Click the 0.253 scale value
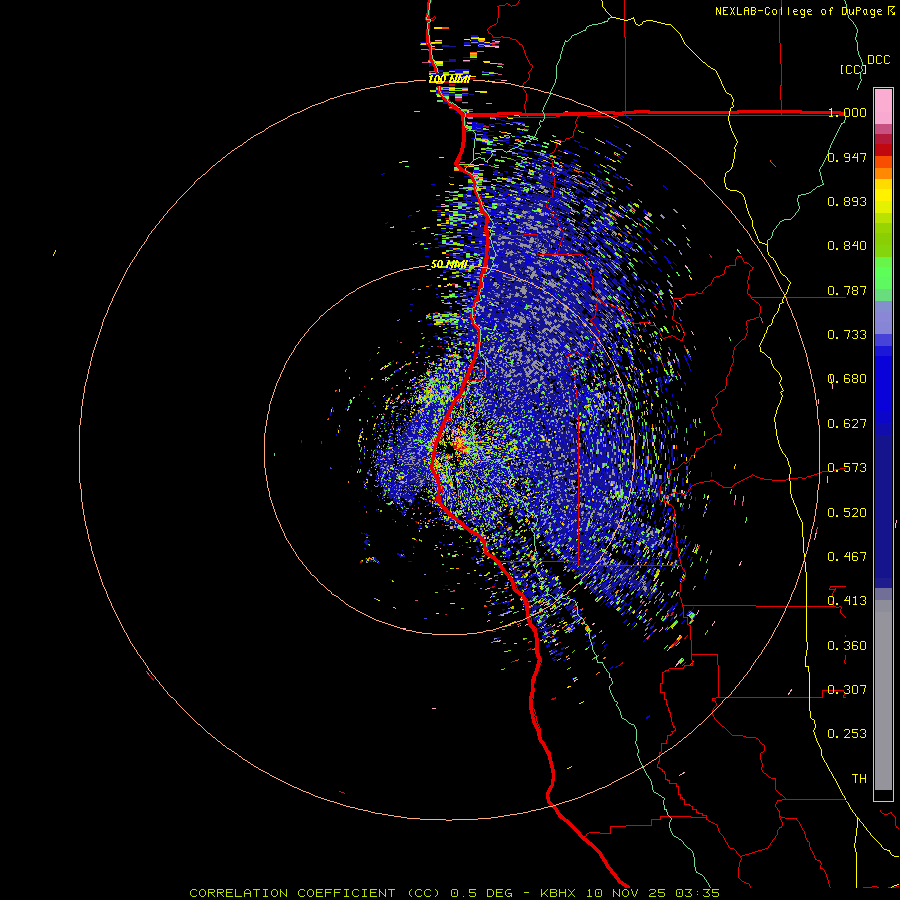The height and width of the screenshot is (900, 900). click(847, 734)
